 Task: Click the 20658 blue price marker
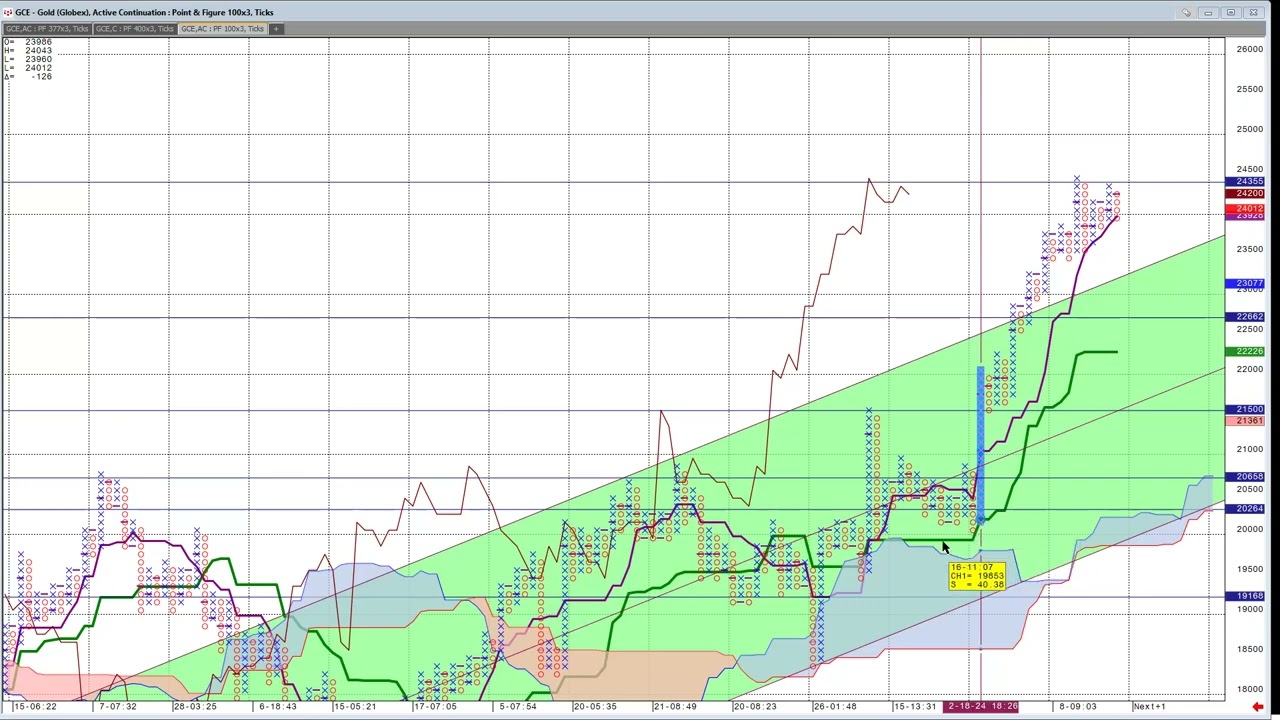coord(1245,477)
